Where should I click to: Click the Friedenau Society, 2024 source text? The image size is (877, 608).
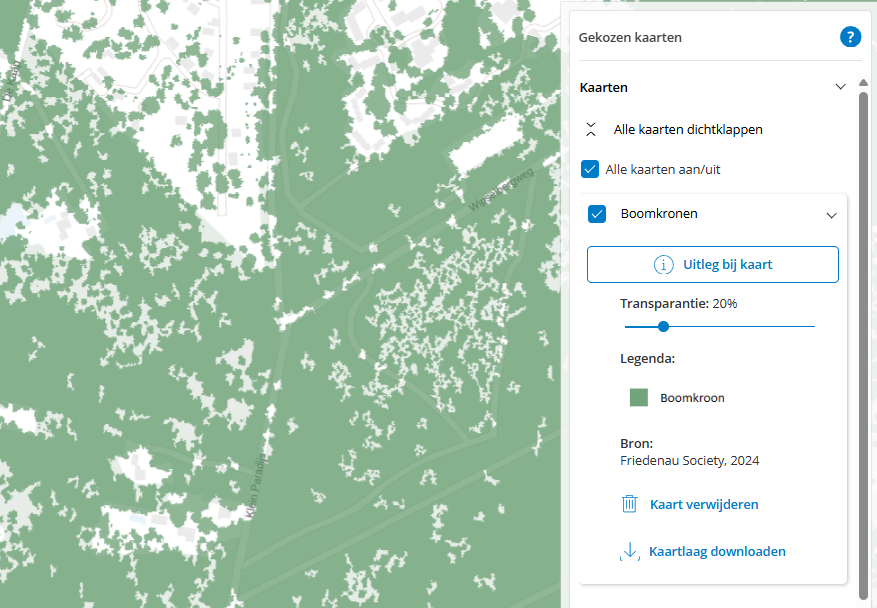(690, 460)
